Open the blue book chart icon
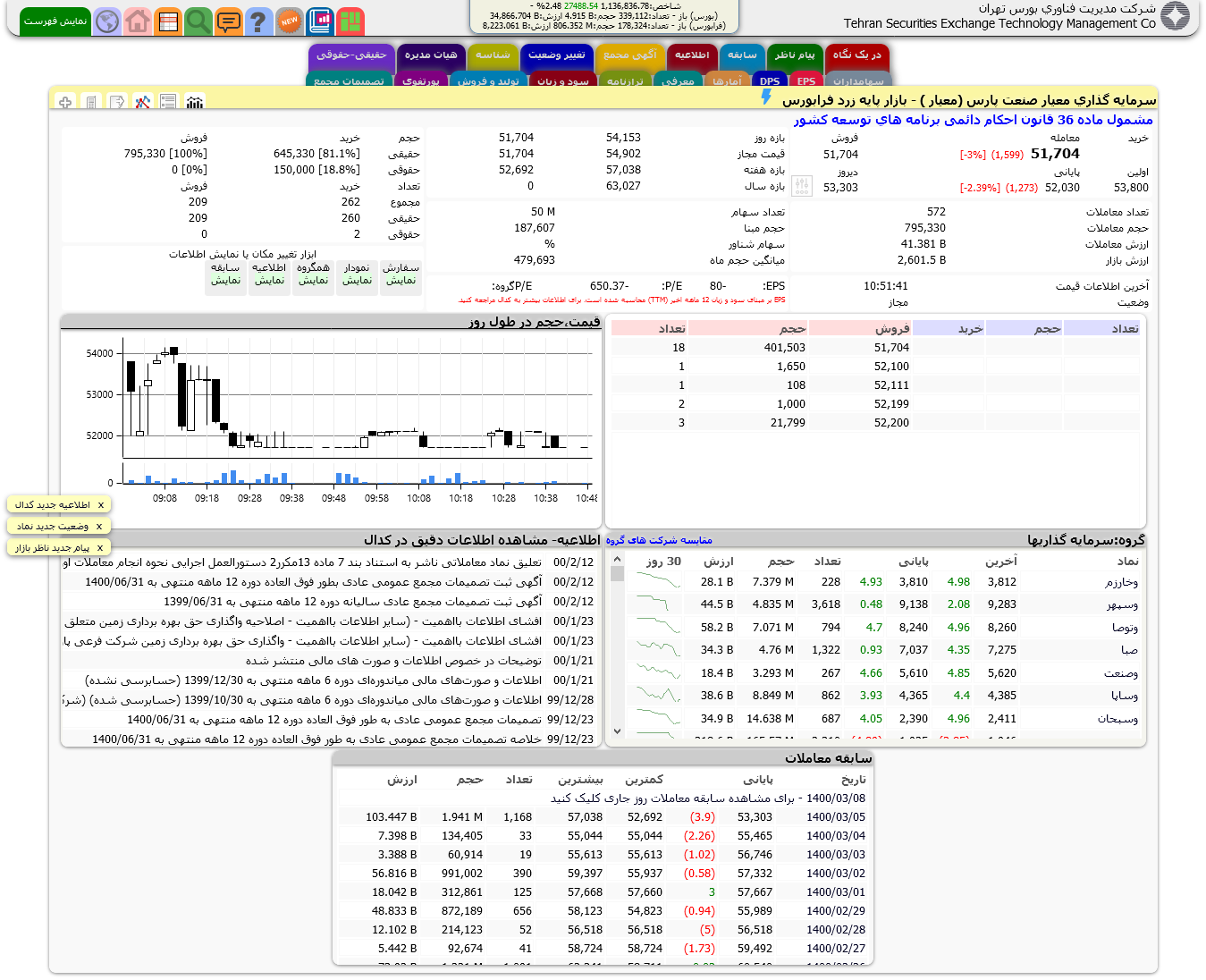This screenshot has height=980, width=1206. click(319, 21)
